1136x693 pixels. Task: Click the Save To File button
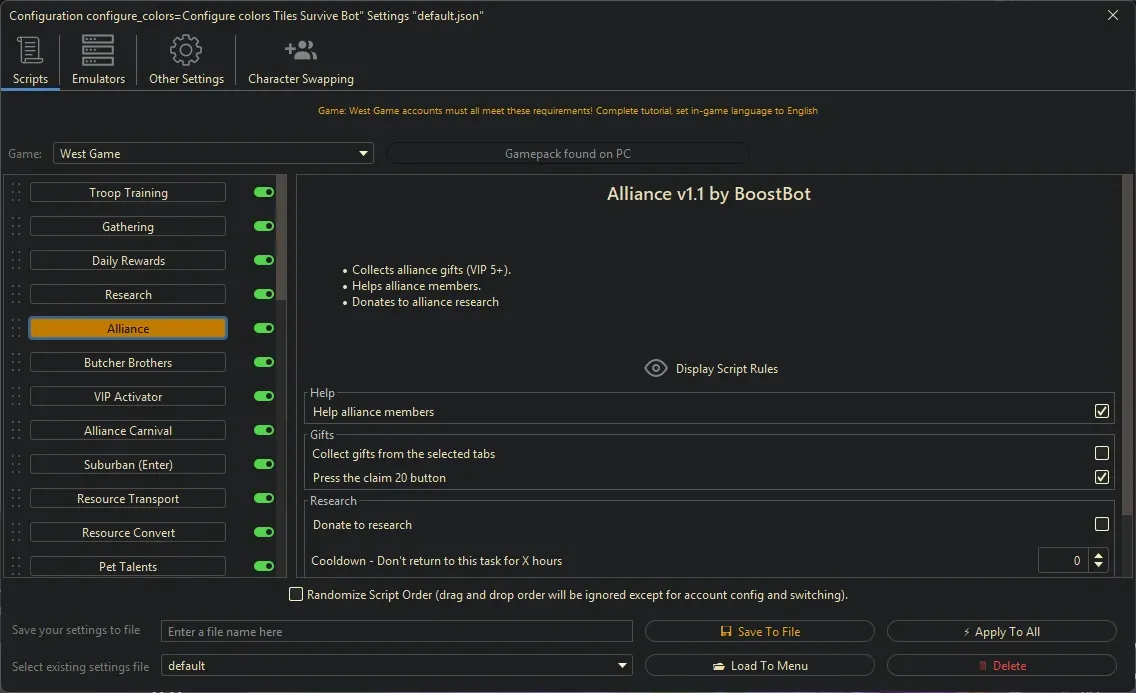pyautogui.click(x=760, y=632)
